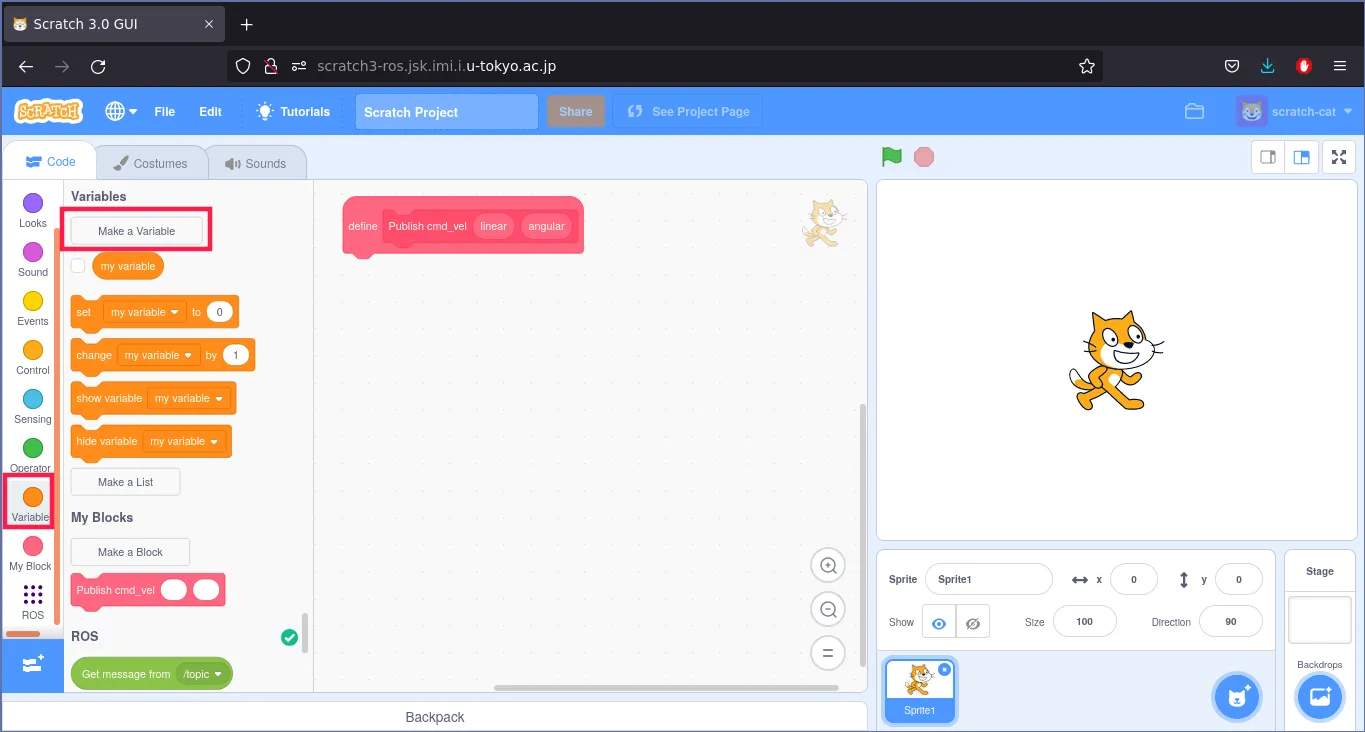The image size is (1365, 732).
Task: Select the Events block category
Action: (x=33, y=308)
